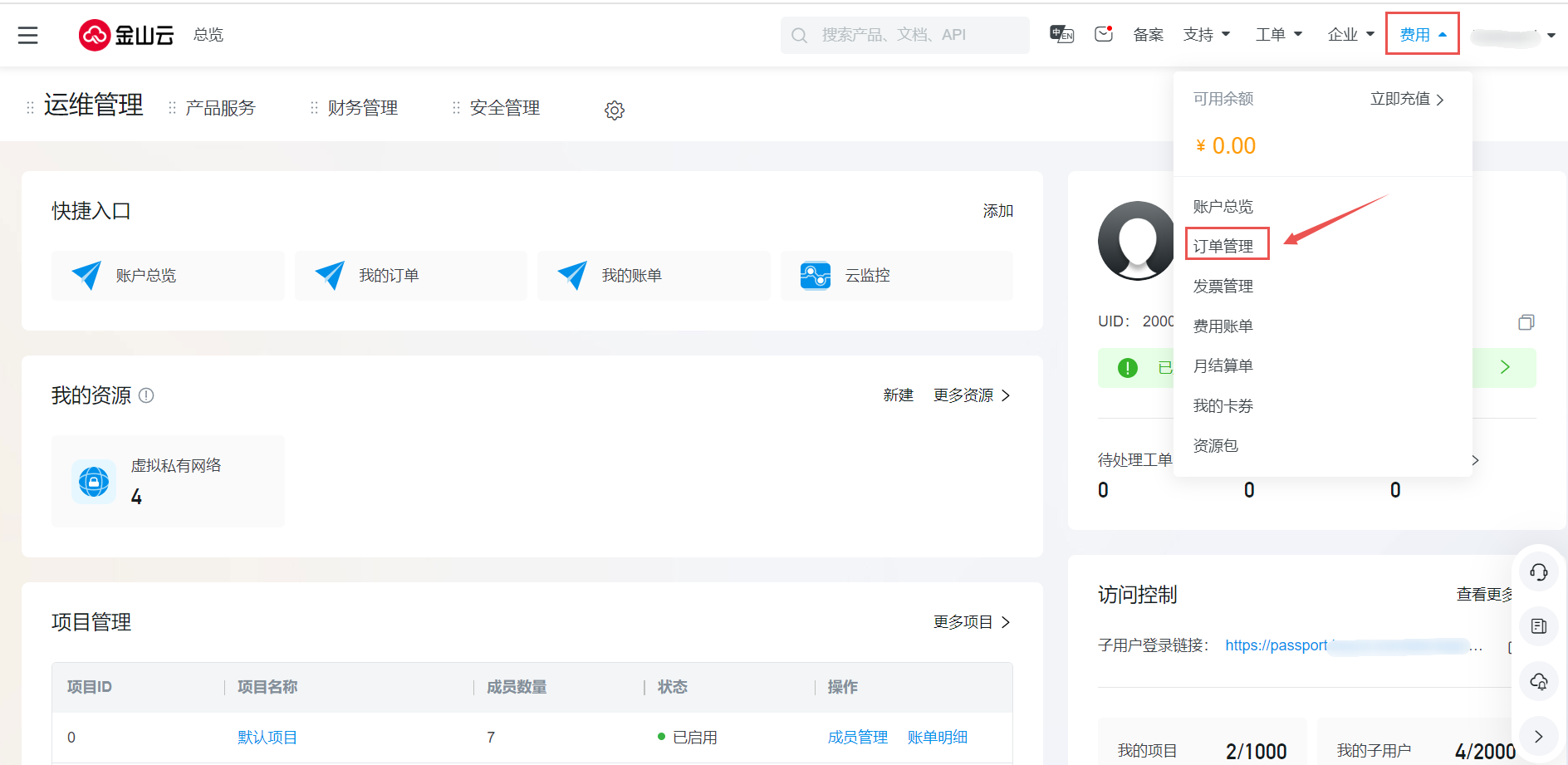1568x765 pixels.
Task: Click the 添加 quick entry button
Action: [x=997, y=211]
